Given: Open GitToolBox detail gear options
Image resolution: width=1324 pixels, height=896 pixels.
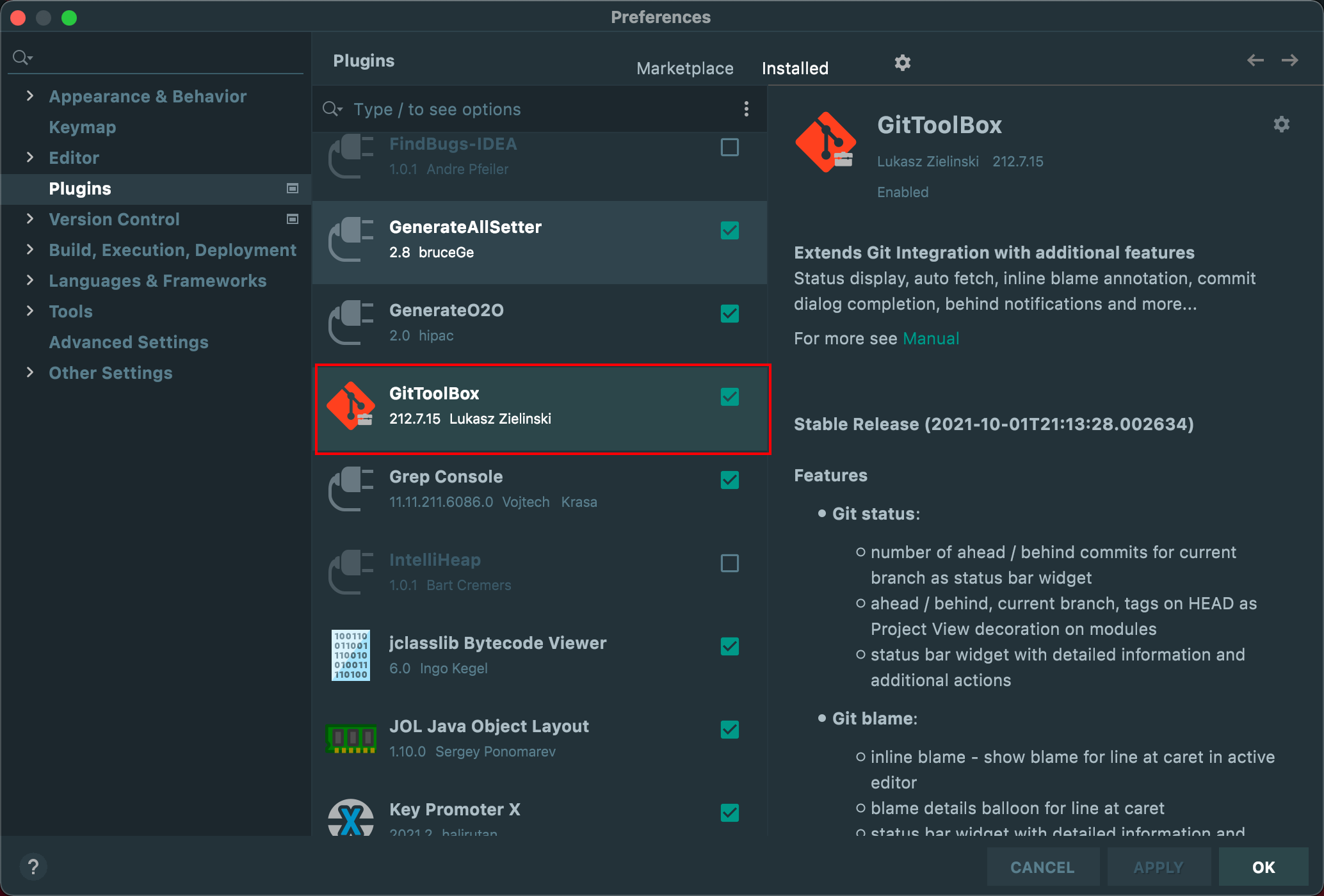Looking at the screenshot, I should click(x=1281, y=124).
